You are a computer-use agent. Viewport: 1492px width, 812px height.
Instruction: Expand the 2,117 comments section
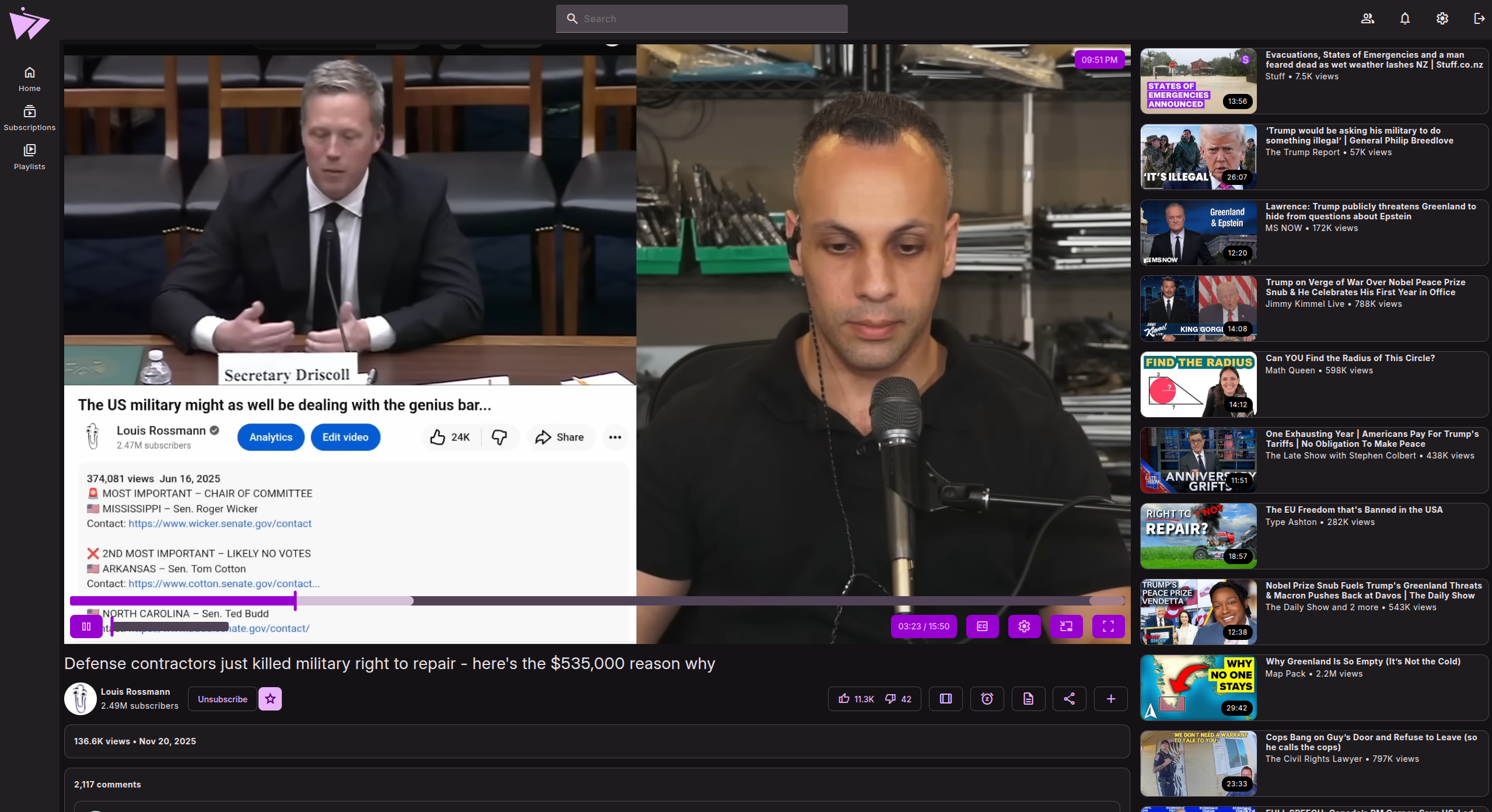coord(107,785)
